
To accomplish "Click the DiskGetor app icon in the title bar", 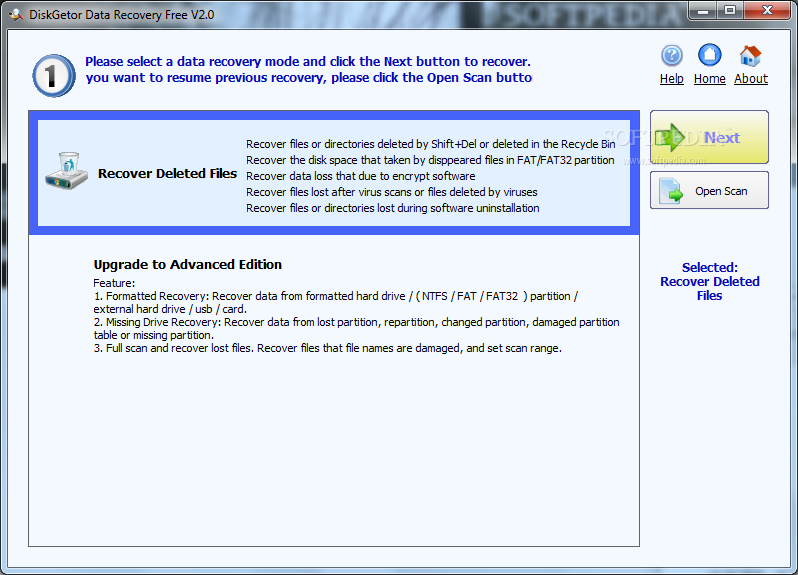I will (15, 11).
